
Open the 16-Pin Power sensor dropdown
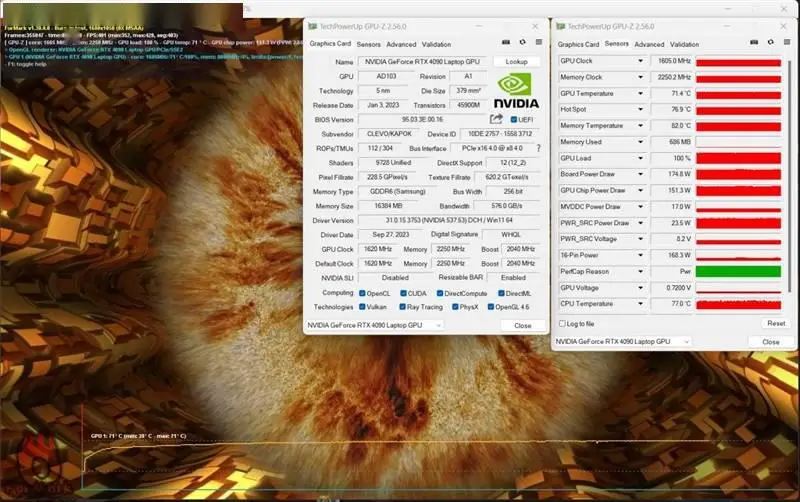click(641, 255)
